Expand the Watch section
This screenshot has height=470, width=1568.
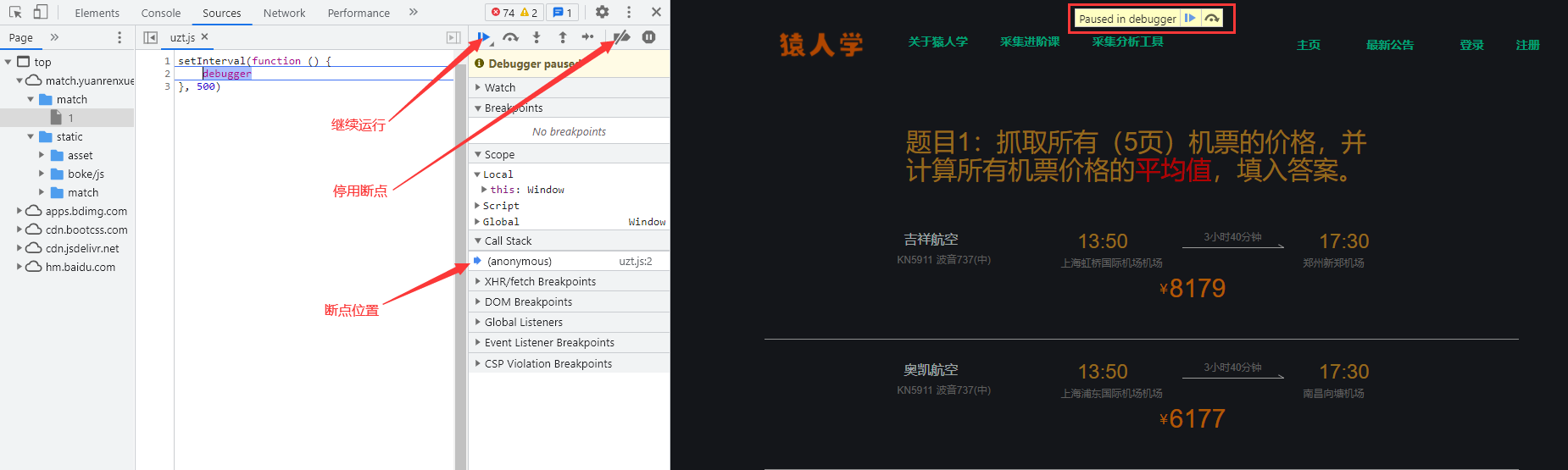click(500, 87)
